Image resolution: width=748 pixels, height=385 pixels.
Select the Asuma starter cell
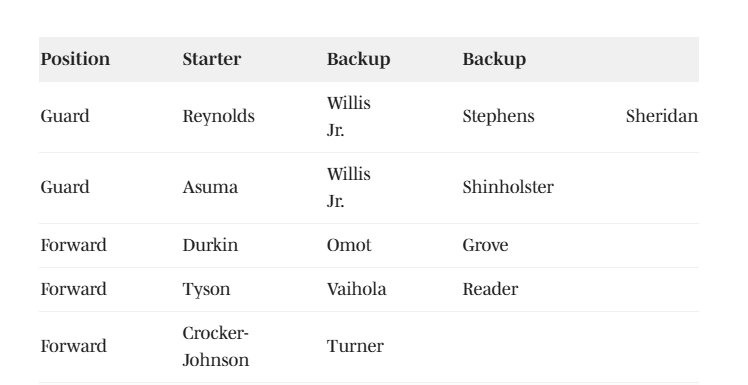(210, 187)
